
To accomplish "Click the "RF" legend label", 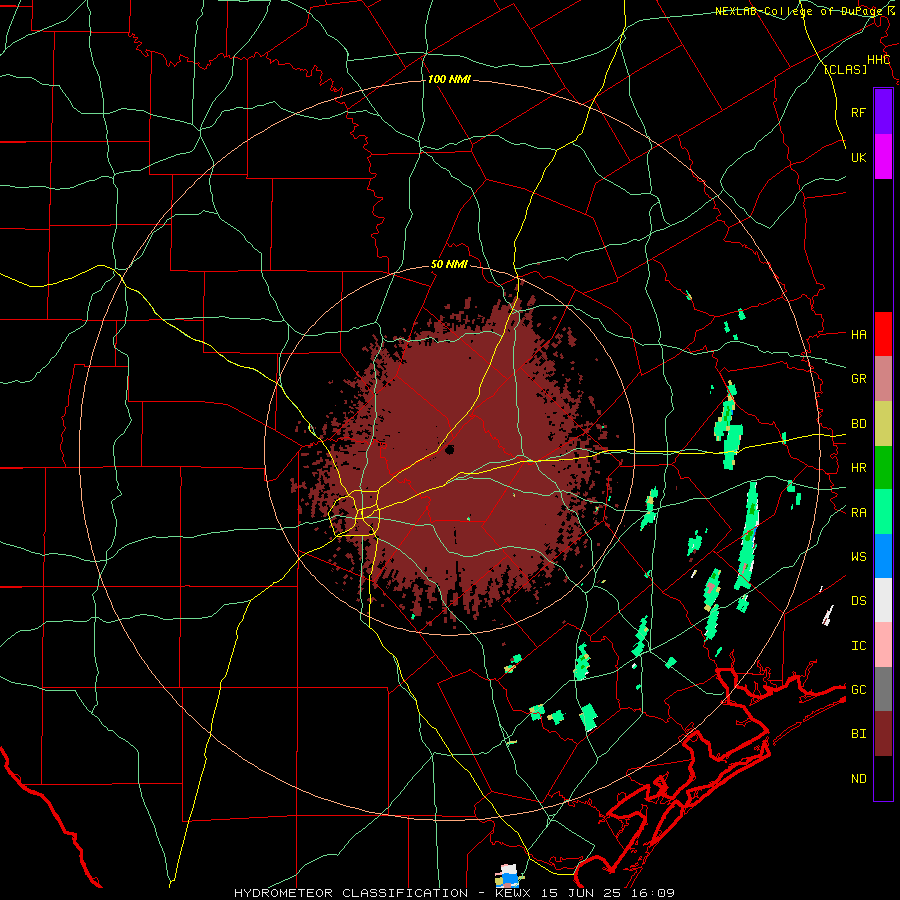I will click(858, 112).
